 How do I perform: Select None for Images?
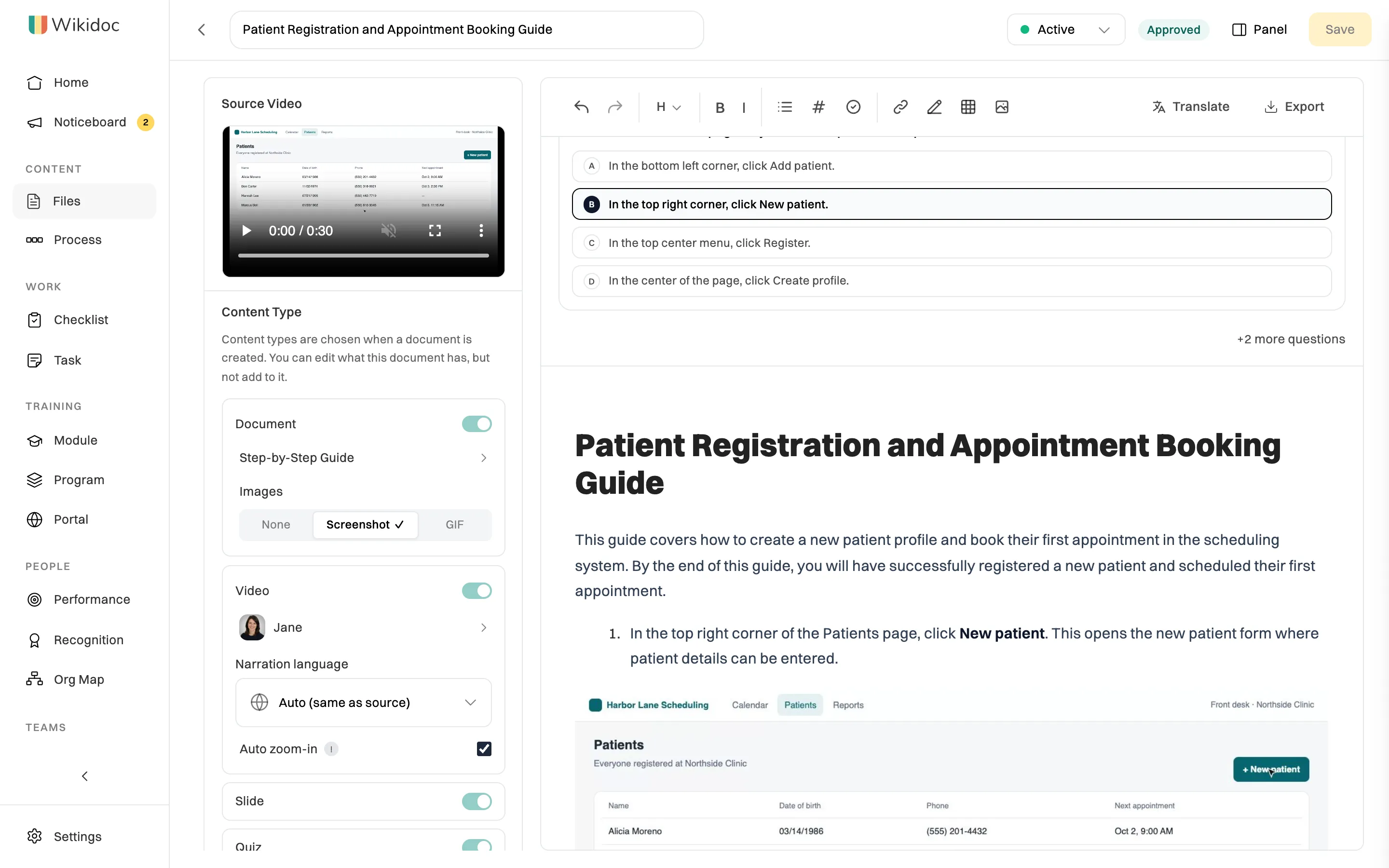point(276,525)
